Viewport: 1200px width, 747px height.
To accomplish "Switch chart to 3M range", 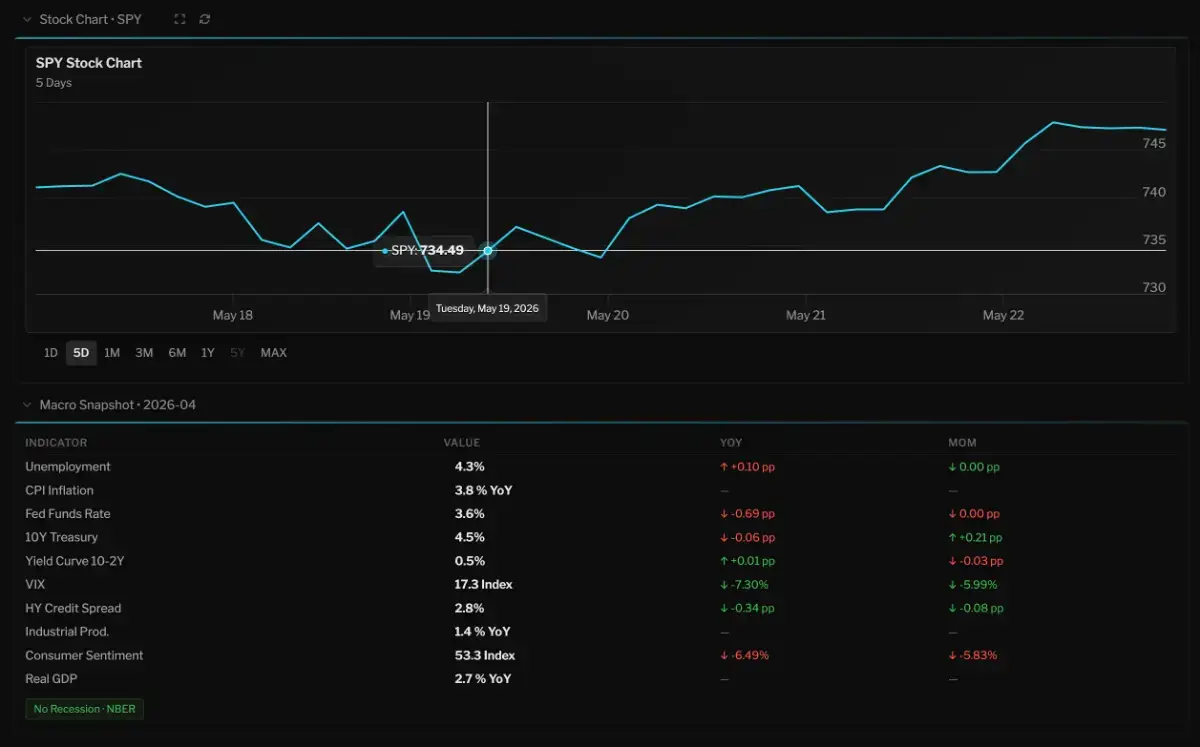I will click(x=144, y=353).
